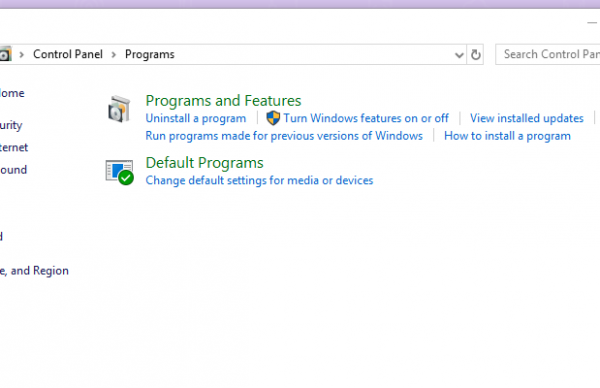Click the Search Control Panel field
600x388 pixels.
548,54
